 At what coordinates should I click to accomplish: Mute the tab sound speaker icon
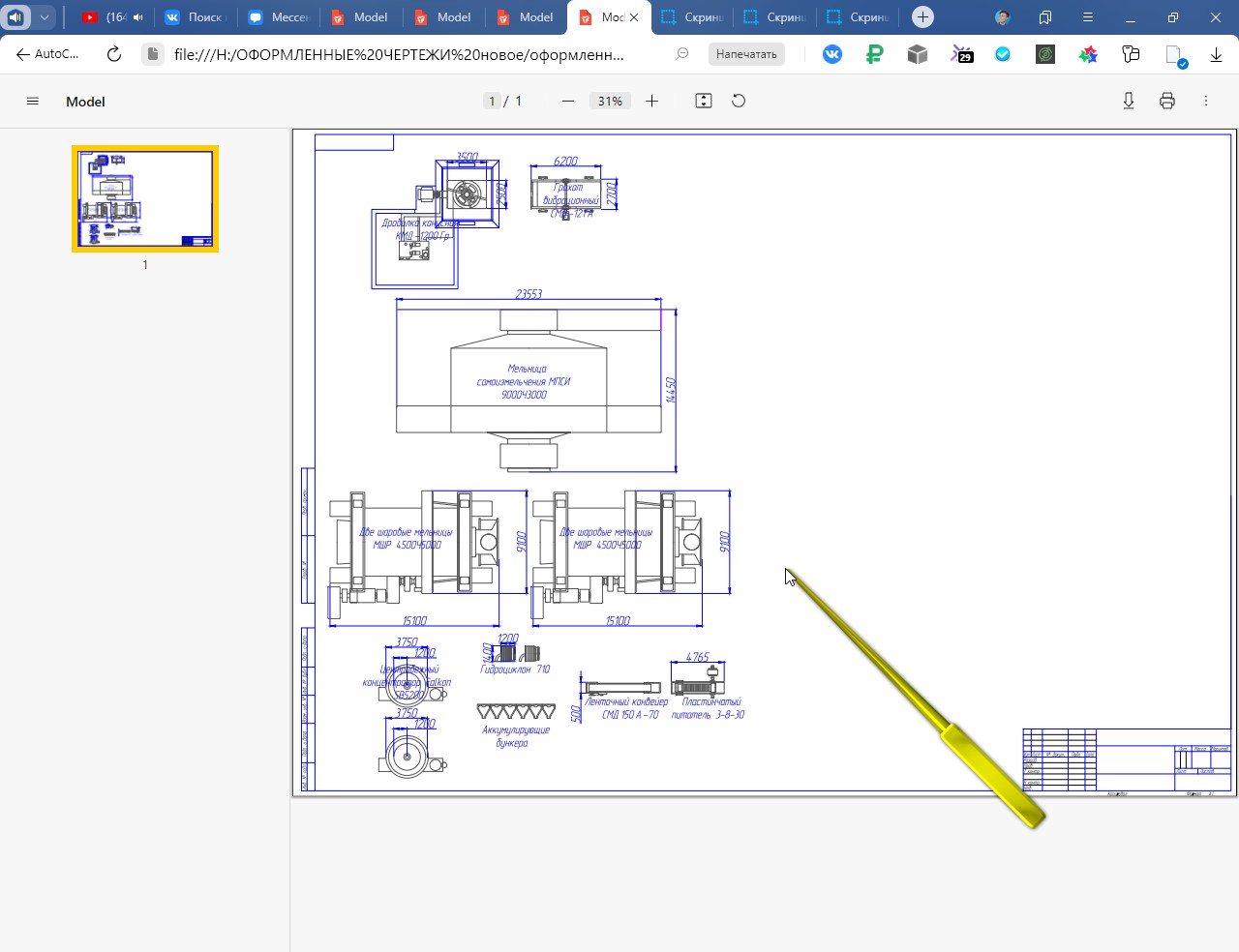pos(15,16)
